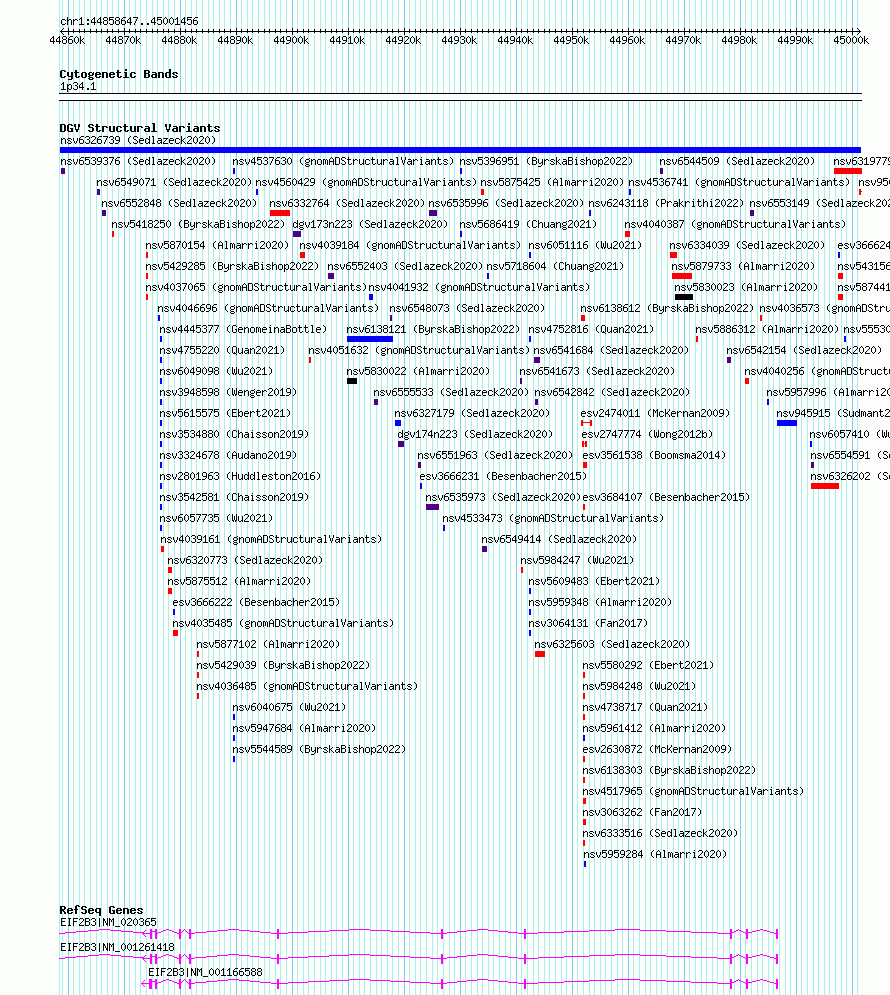Click the chr1:44858647..45001456 region label
The height and width of the screenshot is (995, 890).
click(129, 22)
